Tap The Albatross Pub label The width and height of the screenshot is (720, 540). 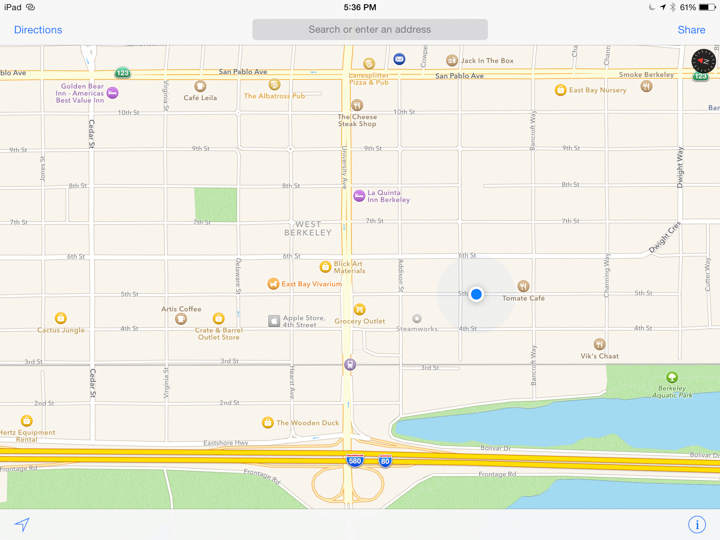point(275,96)
